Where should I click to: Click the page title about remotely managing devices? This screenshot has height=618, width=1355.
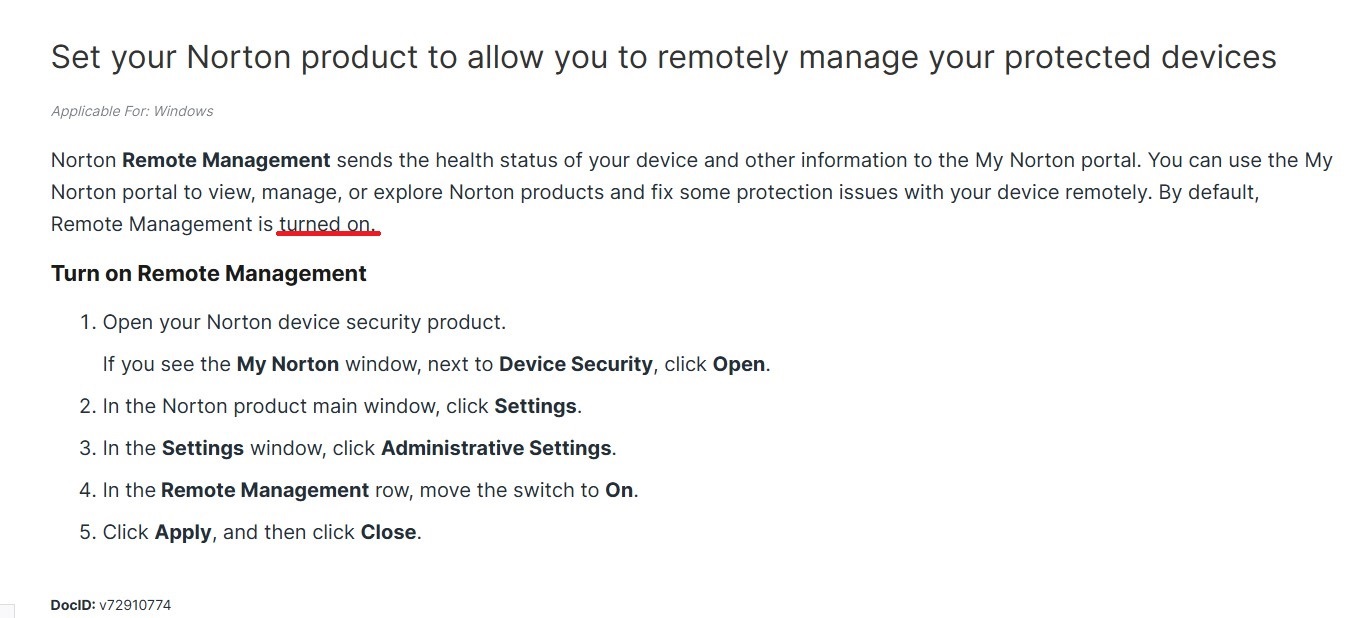[663, 57]
